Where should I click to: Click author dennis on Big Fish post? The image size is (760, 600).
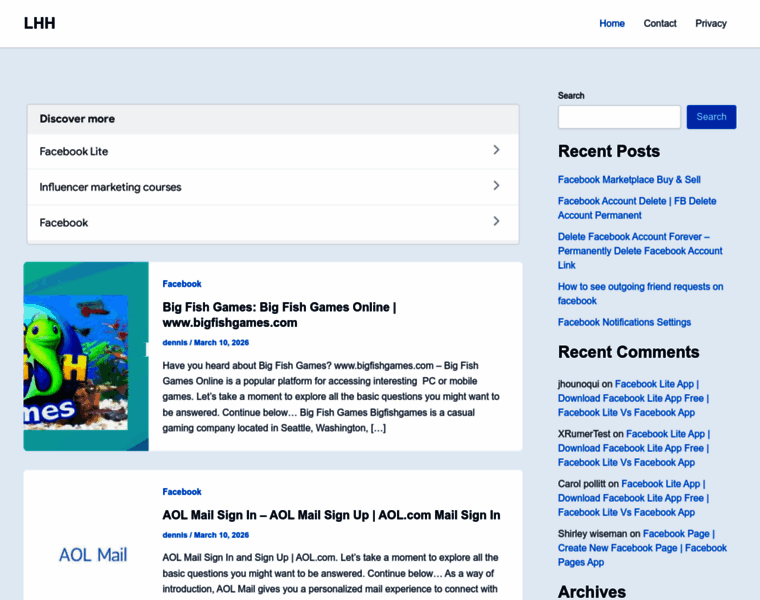click(x=174, y=343)
